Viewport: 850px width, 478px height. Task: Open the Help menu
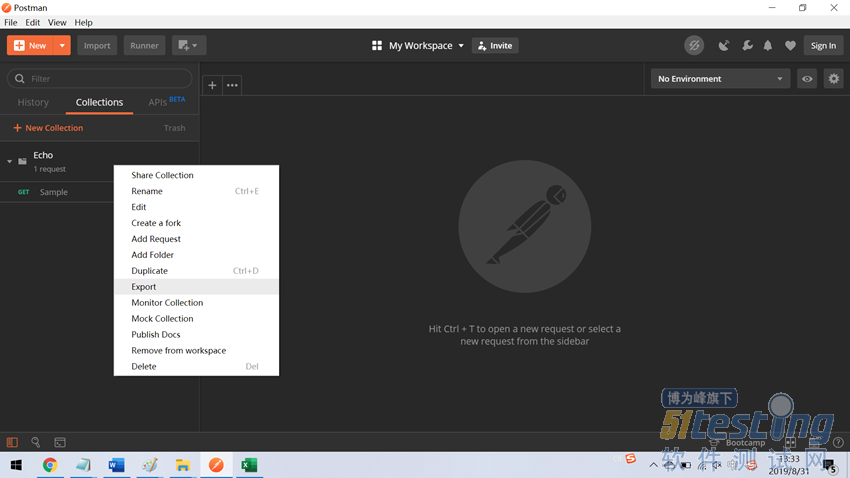83,22
